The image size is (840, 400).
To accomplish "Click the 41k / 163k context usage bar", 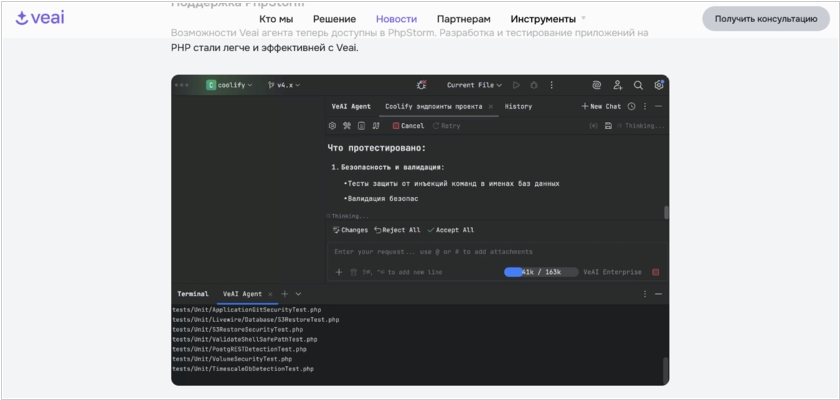I will click(540, 271).
